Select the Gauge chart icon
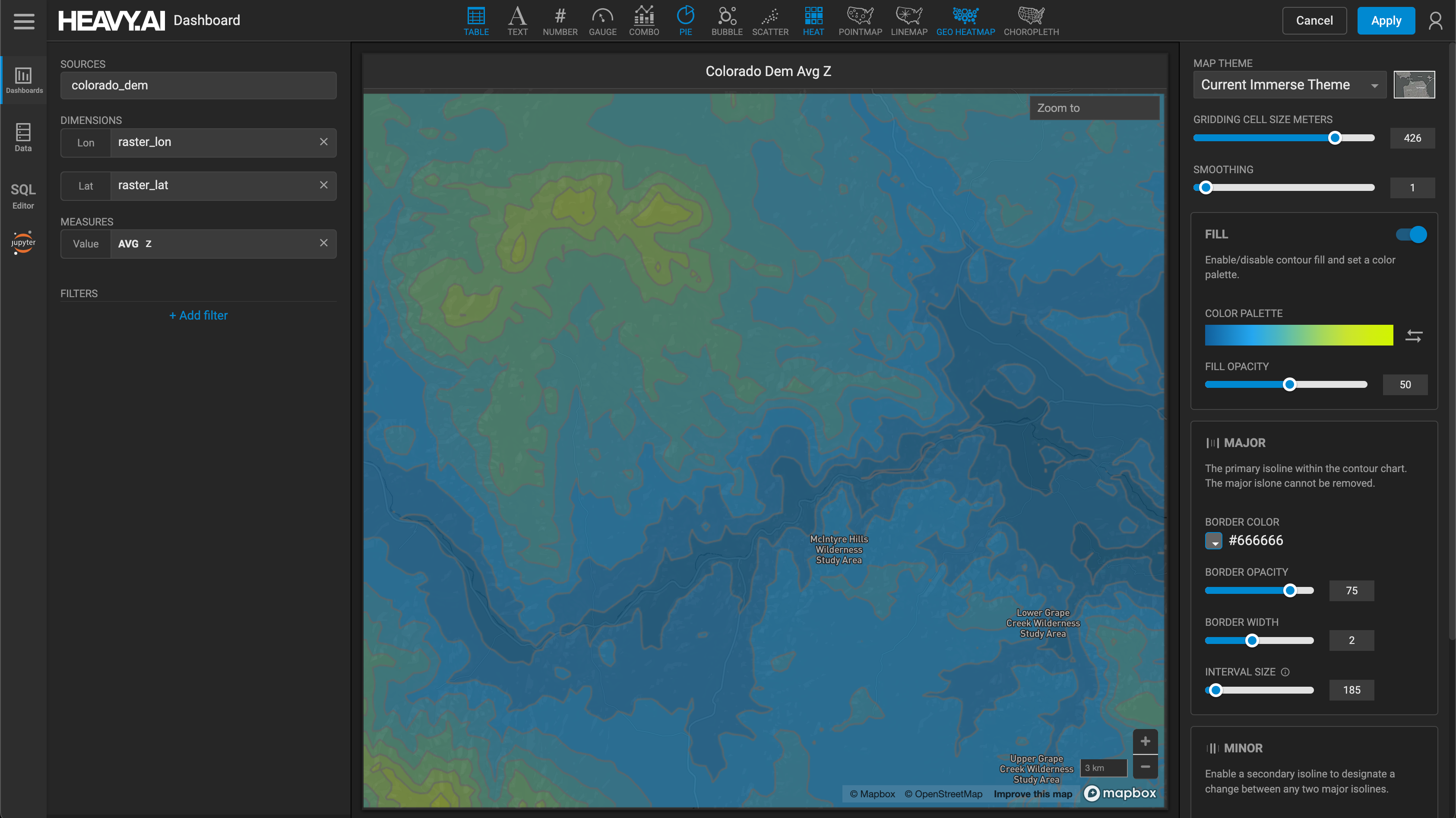Image resolution: width=1456 pixels, height=818 pixels. coord(602,21)
